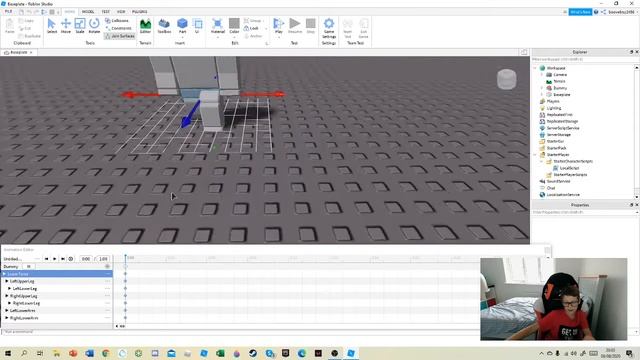Click the command bar input field
Image resolution: width=640 pixels, height=360 pixels.
[x=241, y=331]
